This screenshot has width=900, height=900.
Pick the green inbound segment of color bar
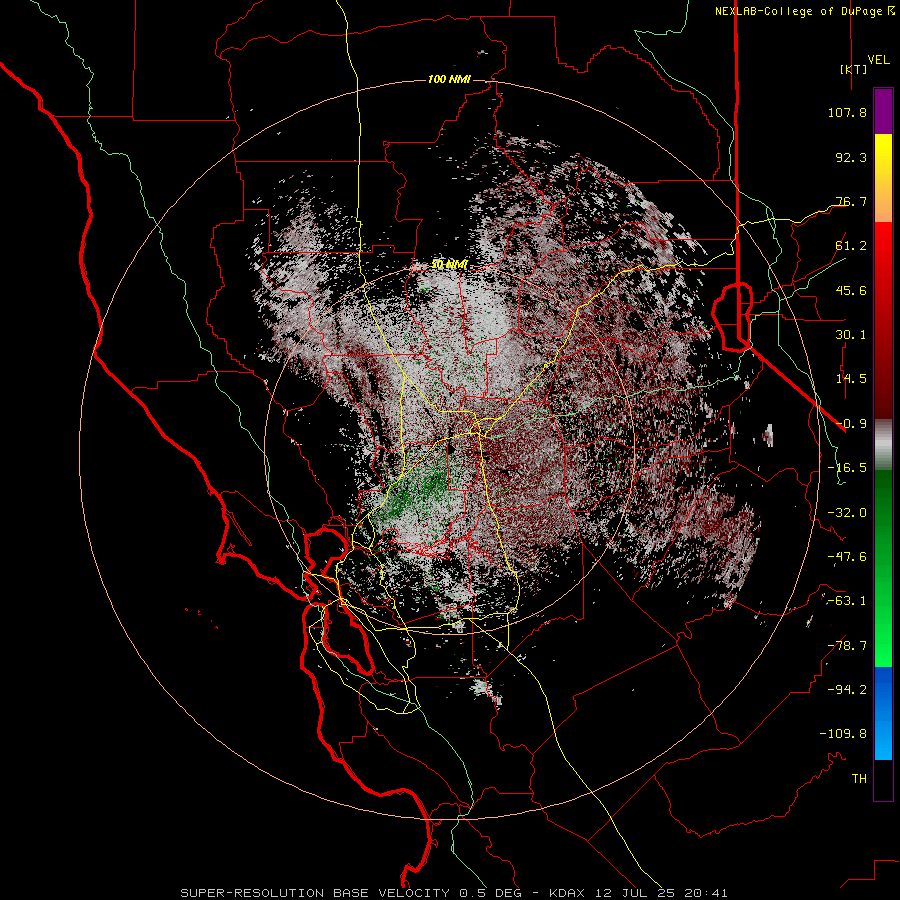pyautogui.click(x=883, y=568)
